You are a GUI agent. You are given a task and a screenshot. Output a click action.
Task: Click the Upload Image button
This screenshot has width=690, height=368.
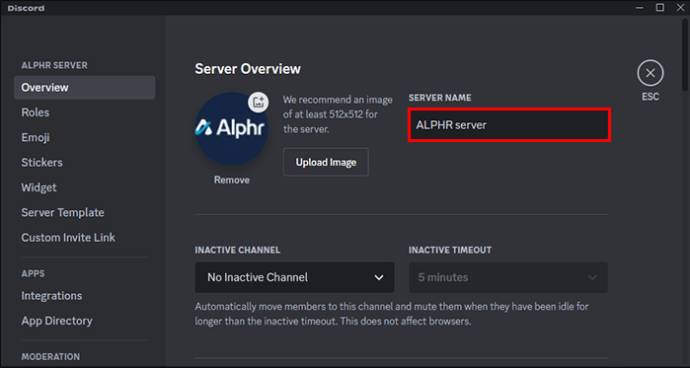coord(326,162)
